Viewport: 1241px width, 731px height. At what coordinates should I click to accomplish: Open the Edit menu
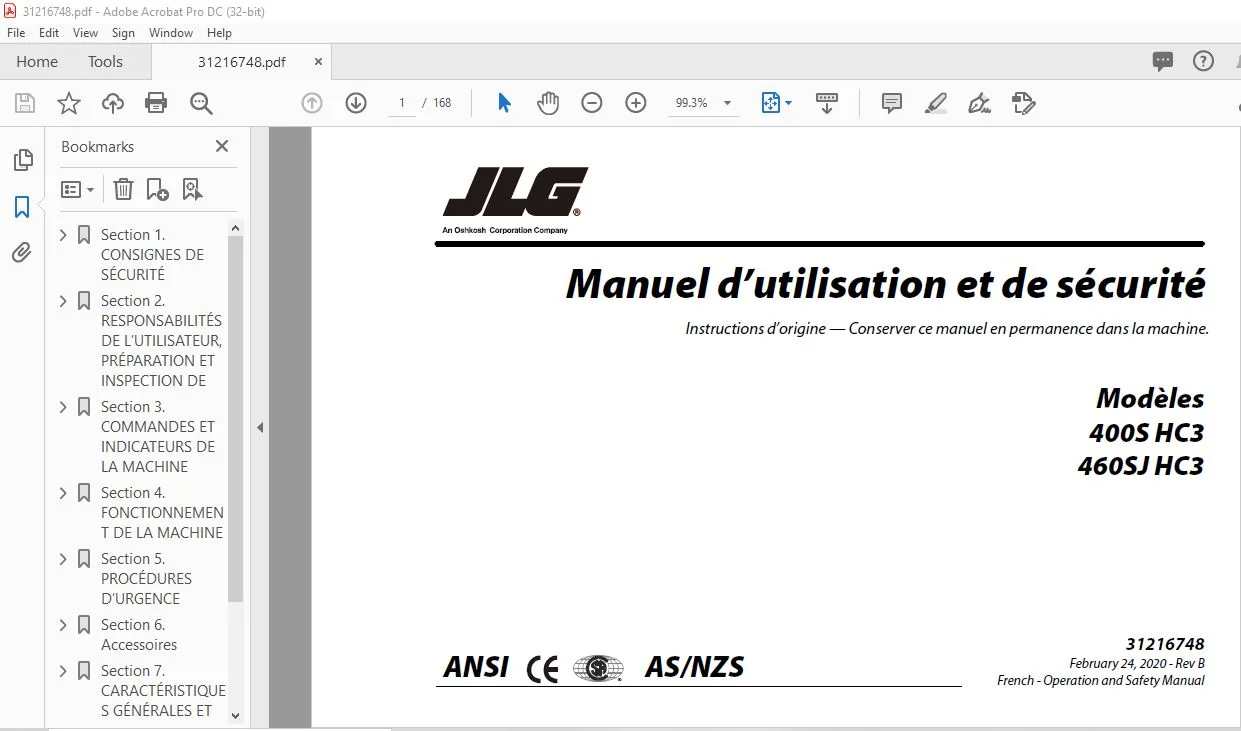point(49,33)
